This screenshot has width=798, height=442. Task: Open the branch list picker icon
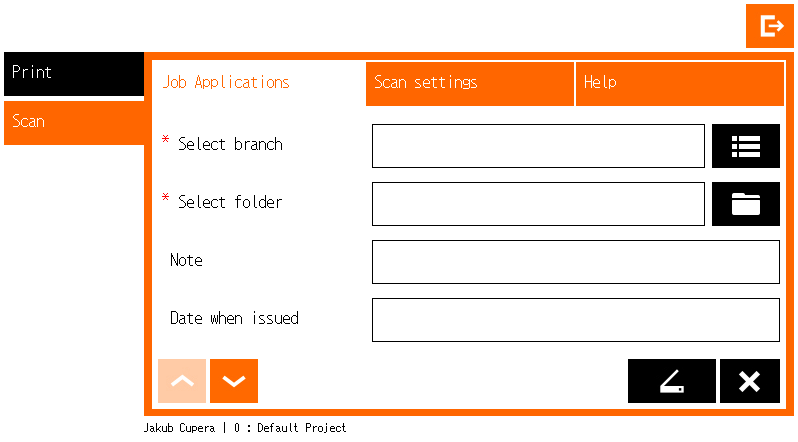pos(745,146)
